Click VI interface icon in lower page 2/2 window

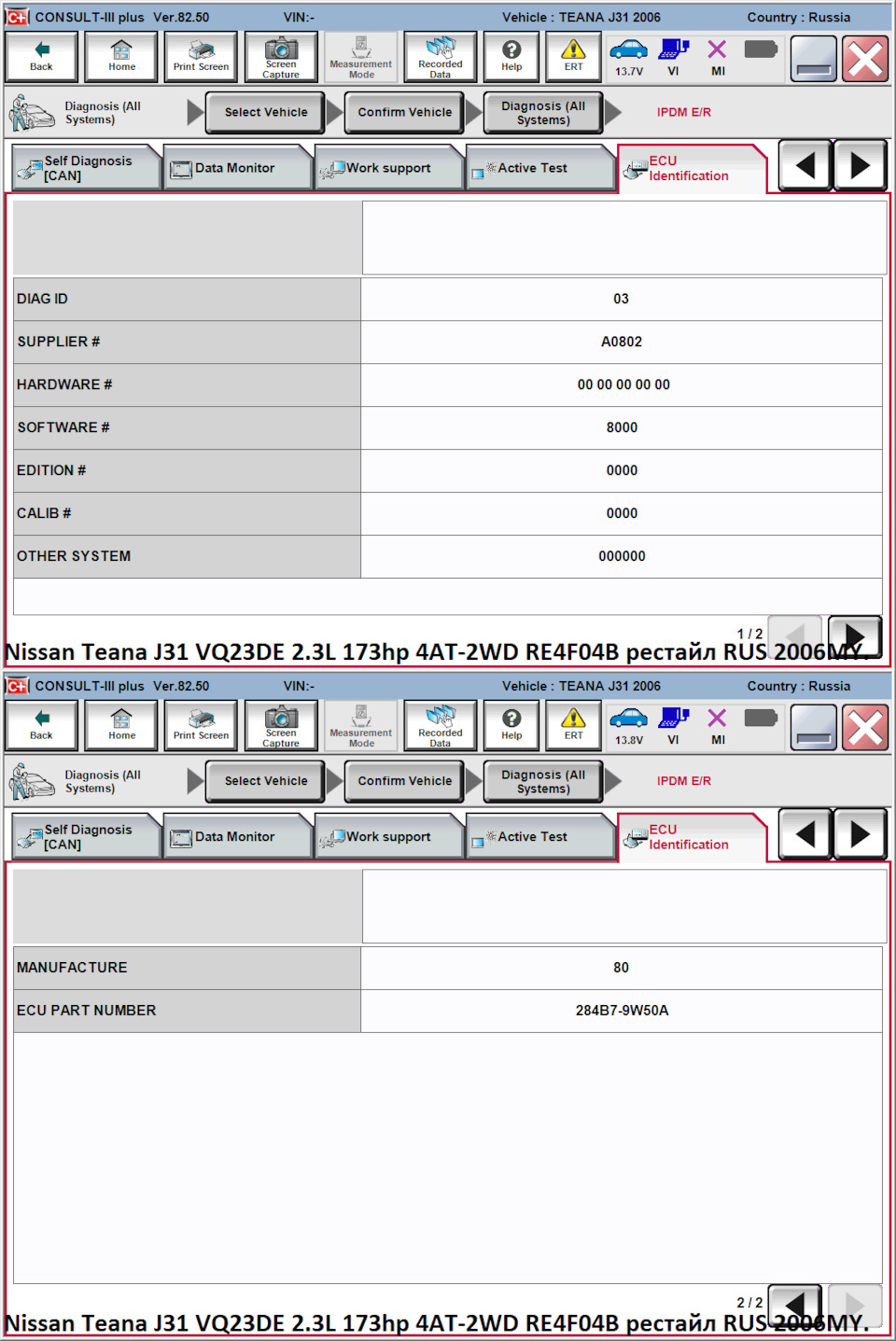[674, 726]
